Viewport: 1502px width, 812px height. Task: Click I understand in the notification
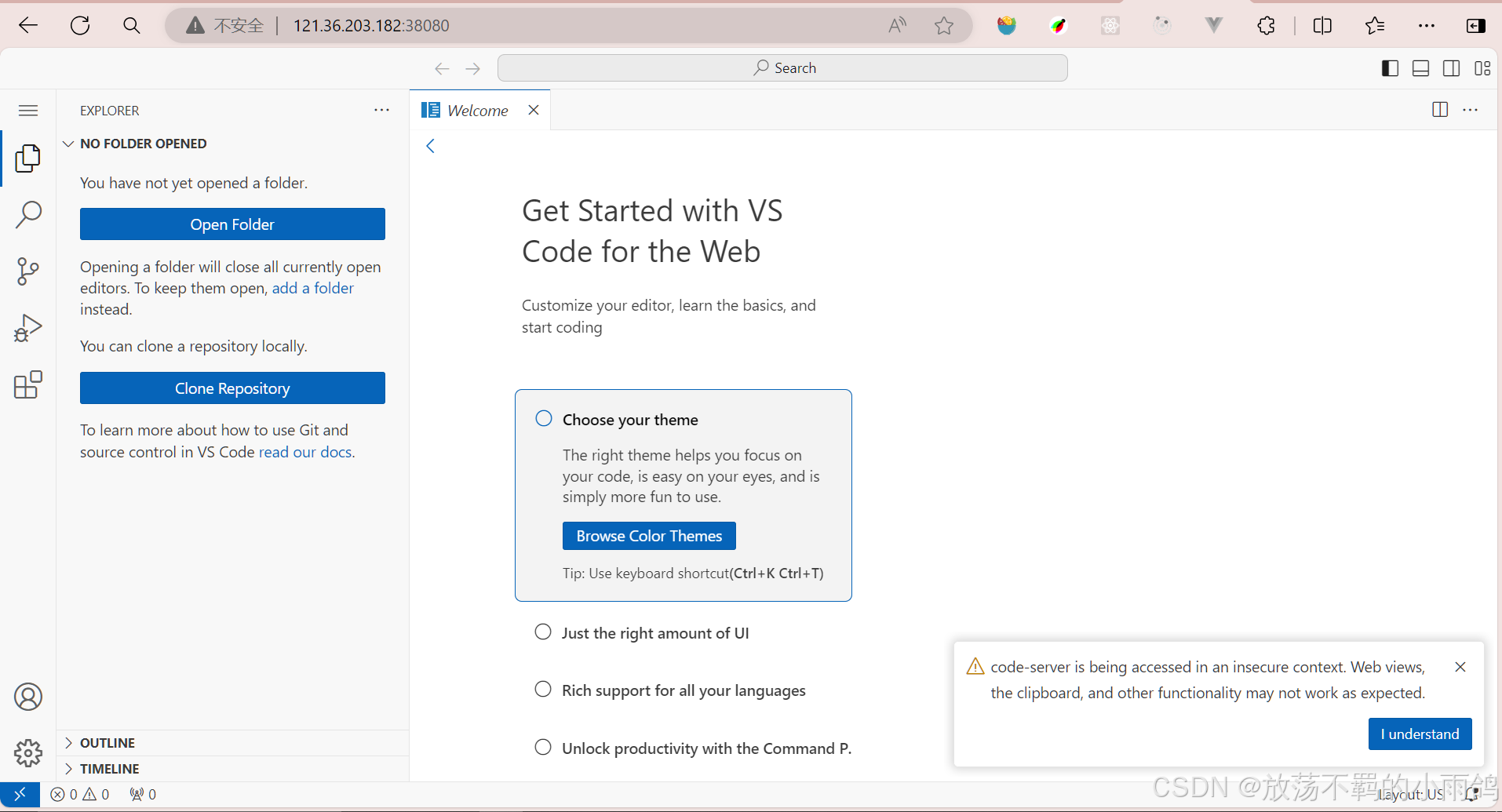coord(1420,734)
